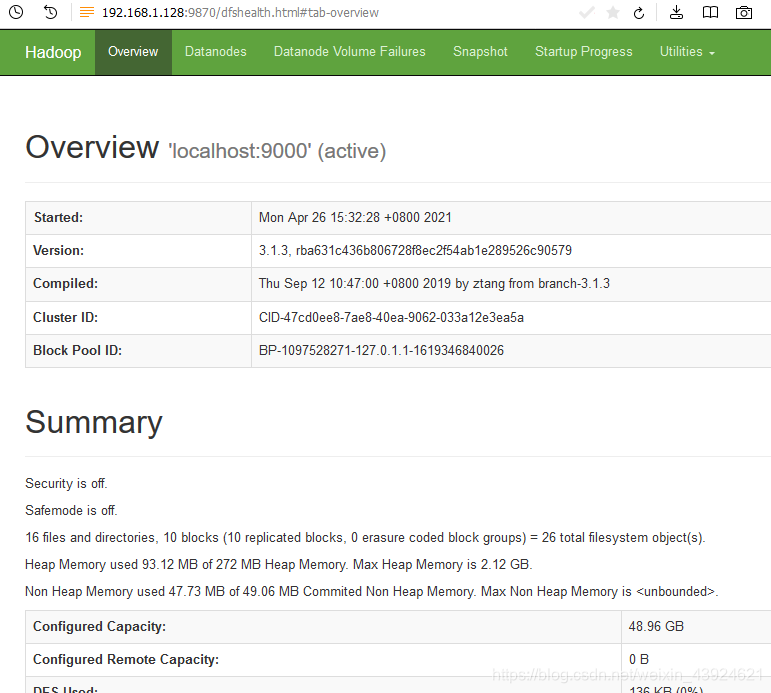The image size is (771, 693).
Task: Click the 'localhost:9000' (active) subtitle
Action: [277, 151]
